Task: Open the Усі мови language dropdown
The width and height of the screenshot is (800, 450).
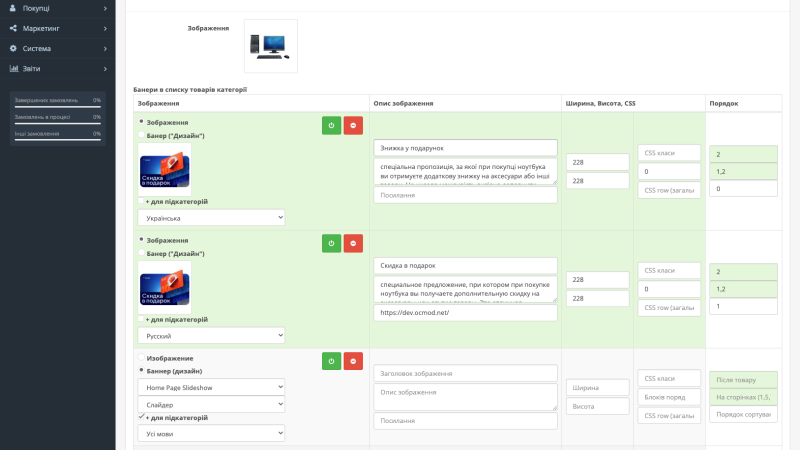Action: click(211, 434)
